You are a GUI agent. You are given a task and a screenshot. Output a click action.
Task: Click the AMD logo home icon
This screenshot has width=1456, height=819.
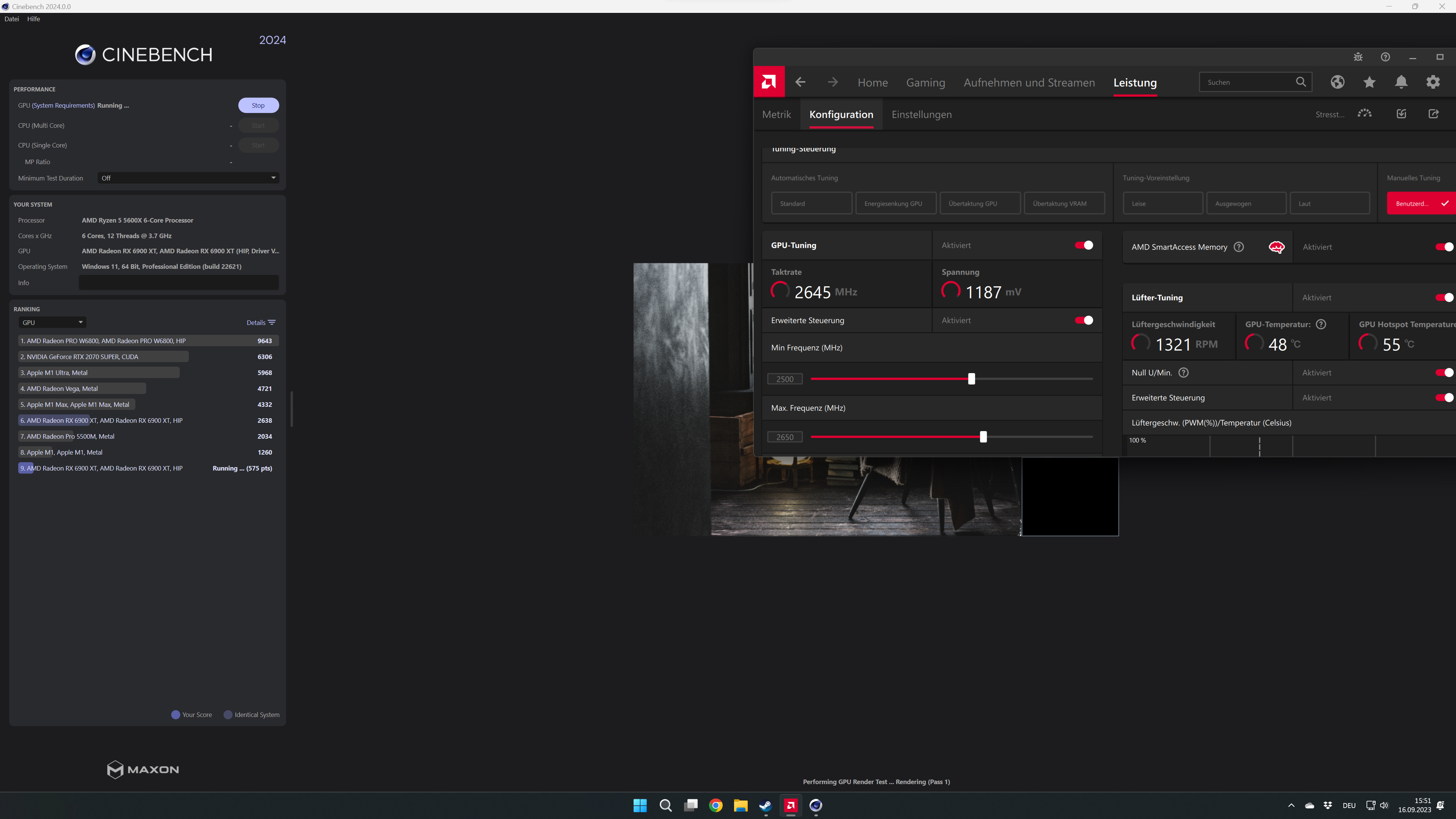coord(769,82)
